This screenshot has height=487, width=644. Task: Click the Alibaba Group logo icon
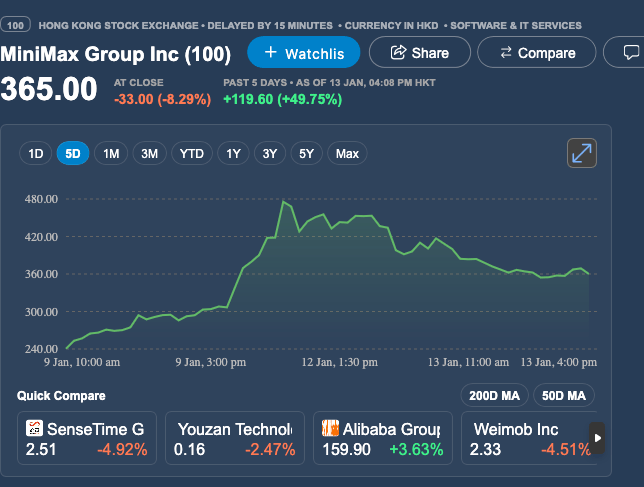[x=330, y=429]
